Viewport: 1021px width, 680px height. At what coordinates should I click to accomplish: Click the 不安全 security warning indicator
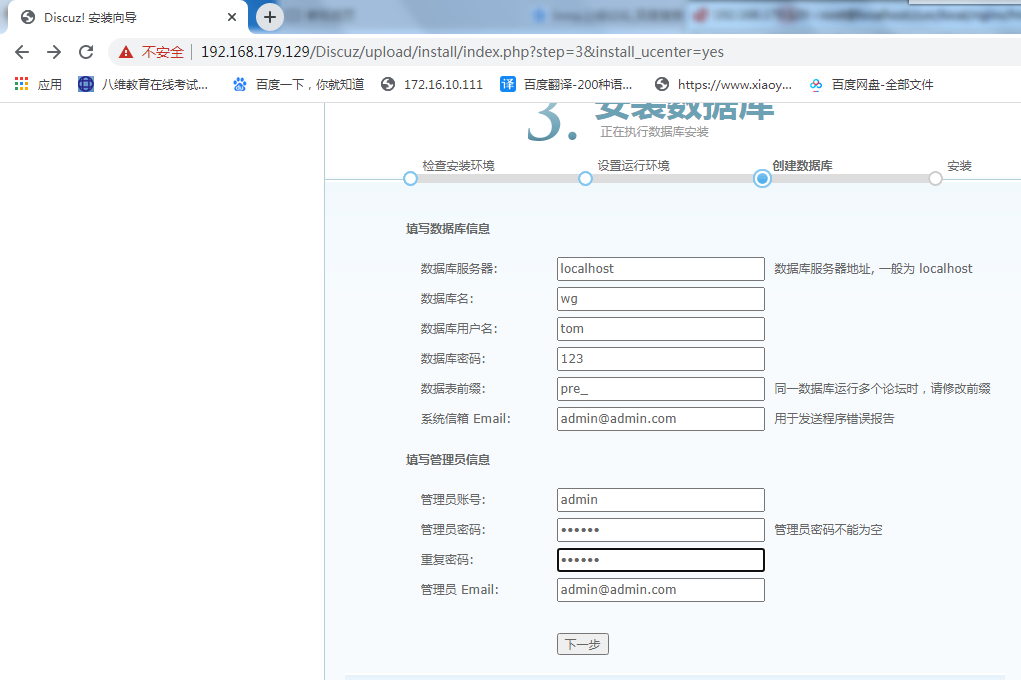tap(156, 50)
